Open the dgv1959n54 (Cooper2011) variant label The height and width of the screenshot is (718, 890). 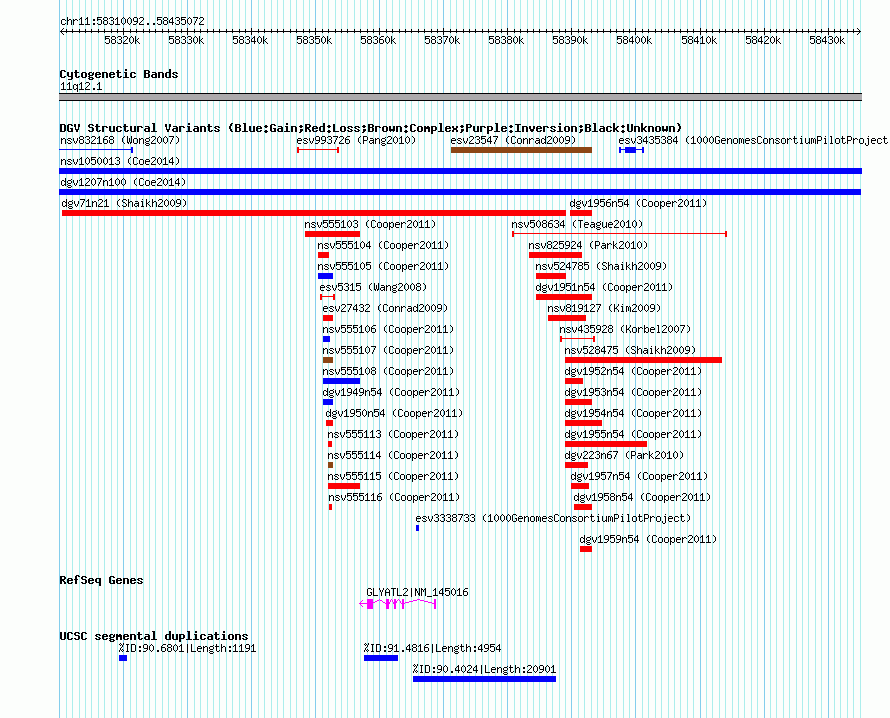tap(648, 539)
